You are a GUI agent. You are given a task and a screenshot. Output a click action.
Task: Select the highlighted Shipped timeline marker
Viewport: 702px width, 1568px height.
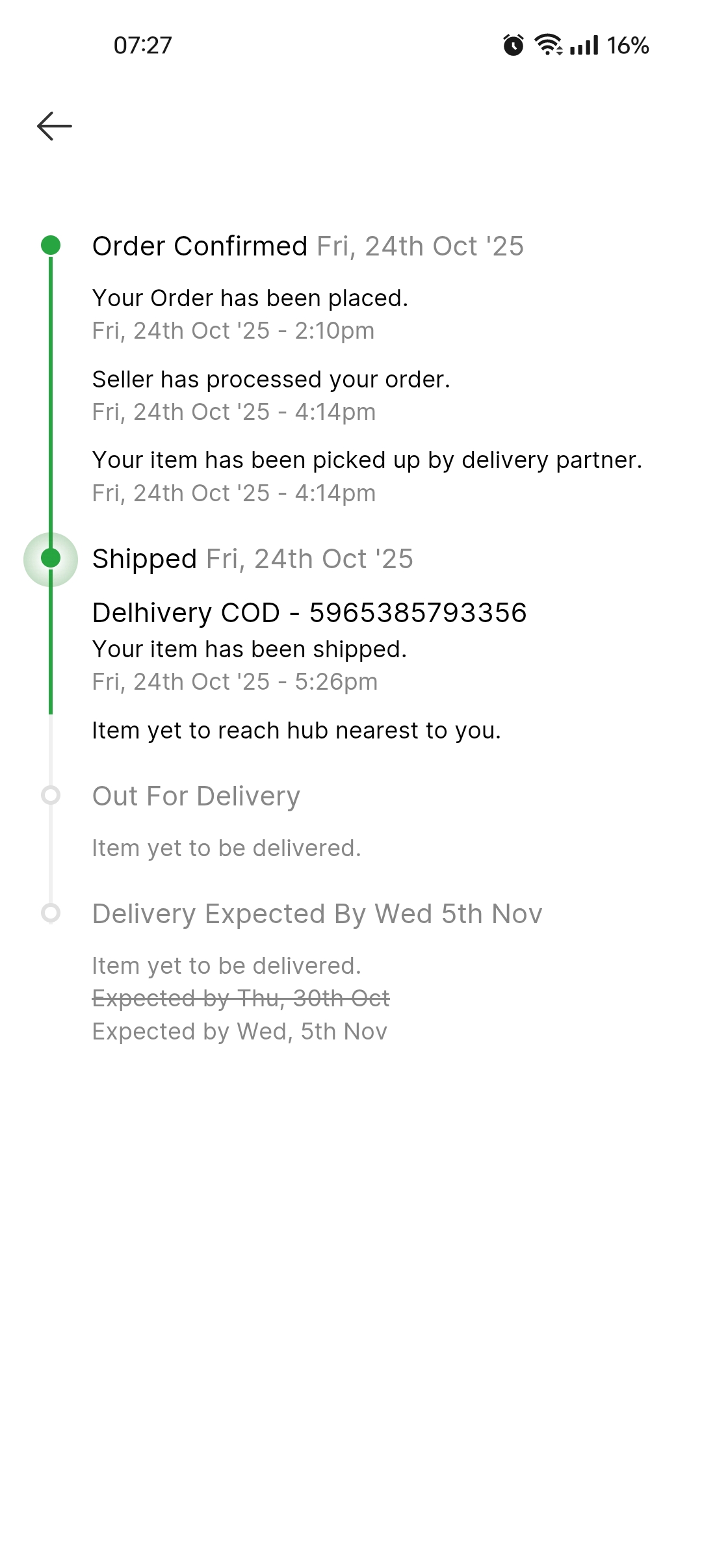(51, 559)
